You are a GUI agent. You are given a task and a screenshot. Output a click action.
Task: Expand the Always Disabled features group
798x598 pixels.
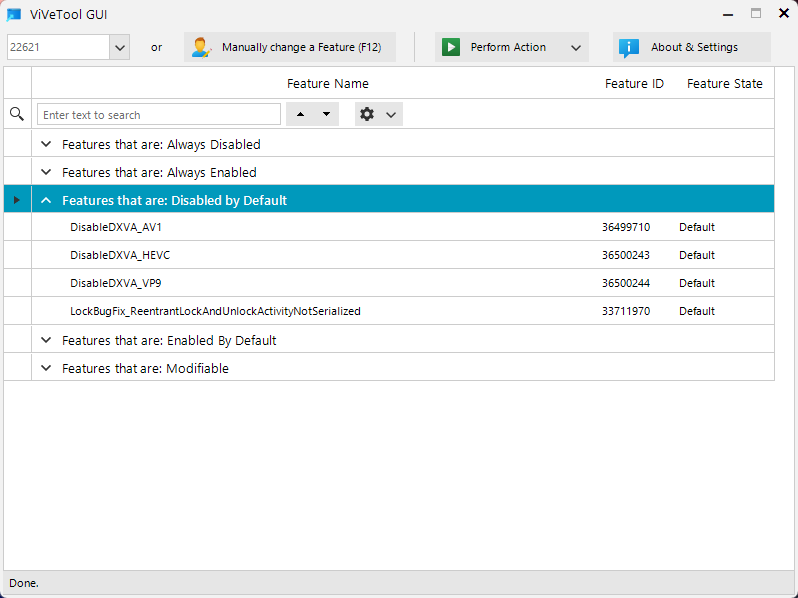click(x=46, y=144)
